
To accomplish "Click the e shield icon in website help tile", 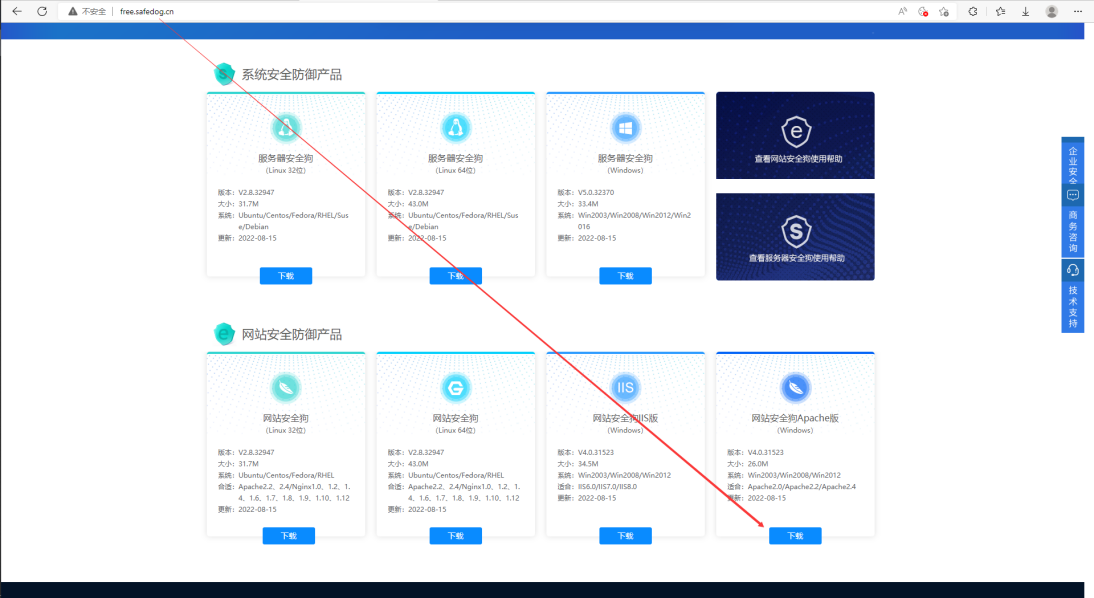I will click(x=796, y=131).
